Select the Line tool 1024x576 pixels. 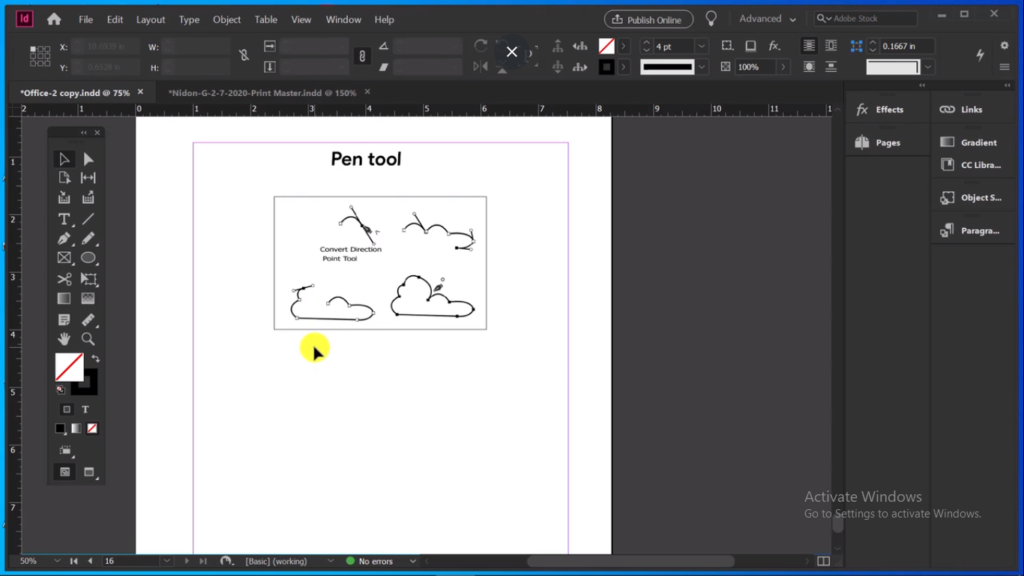point(88,219)
